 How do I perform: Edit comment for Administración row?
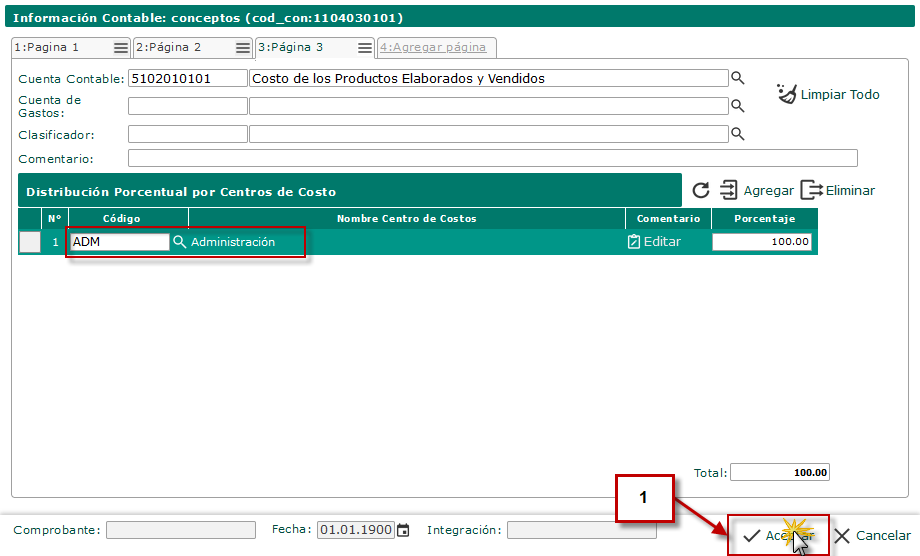654,242
